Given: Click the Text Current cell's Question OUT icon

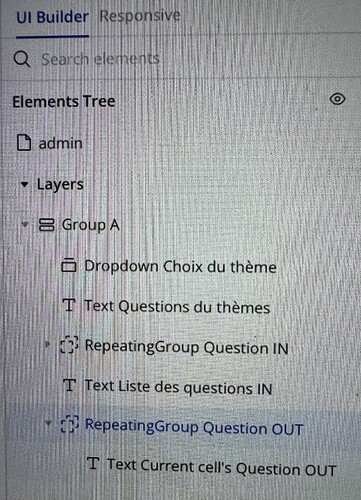Looking at the screenshot, I should (x=93, y=463).
